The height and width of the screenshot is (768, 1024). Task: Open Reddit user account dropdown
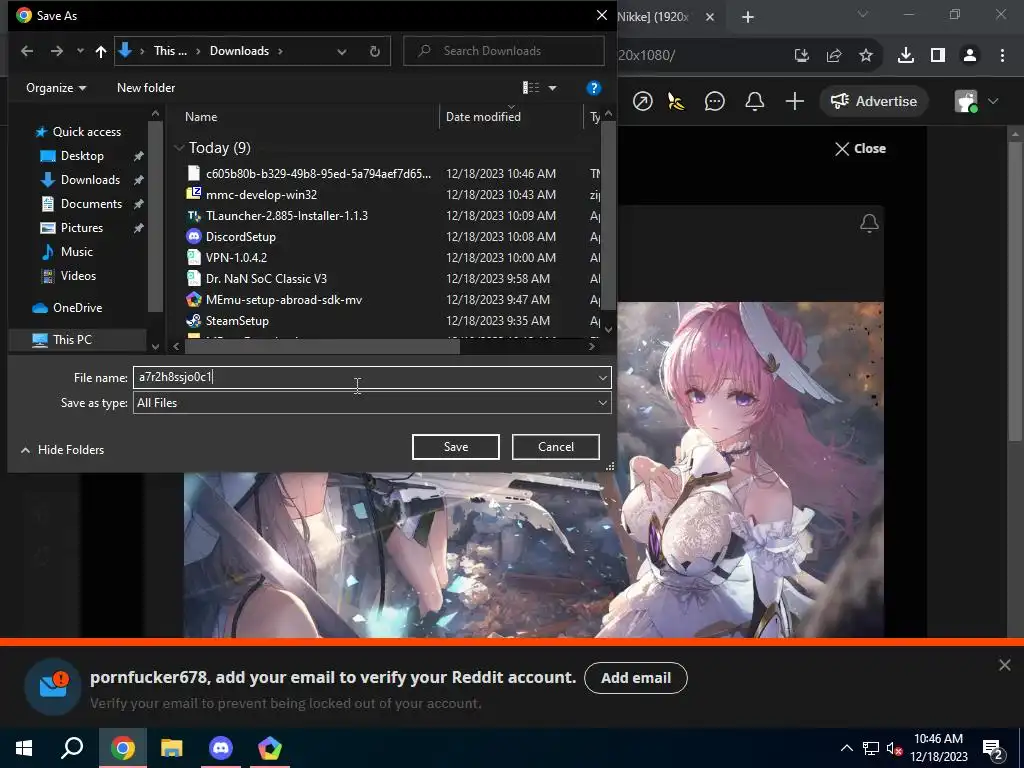coord(977,101)
